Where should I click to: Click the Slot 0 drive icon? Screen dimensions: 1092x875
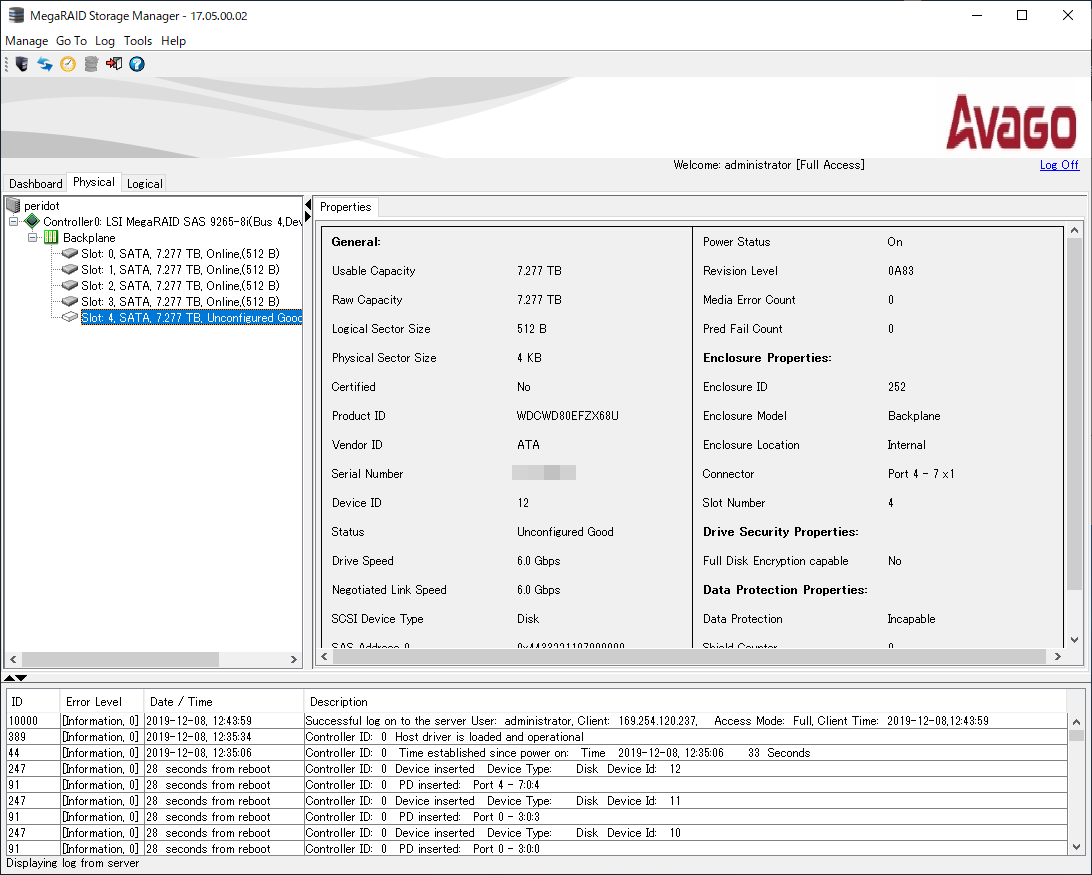coord(70,253)
